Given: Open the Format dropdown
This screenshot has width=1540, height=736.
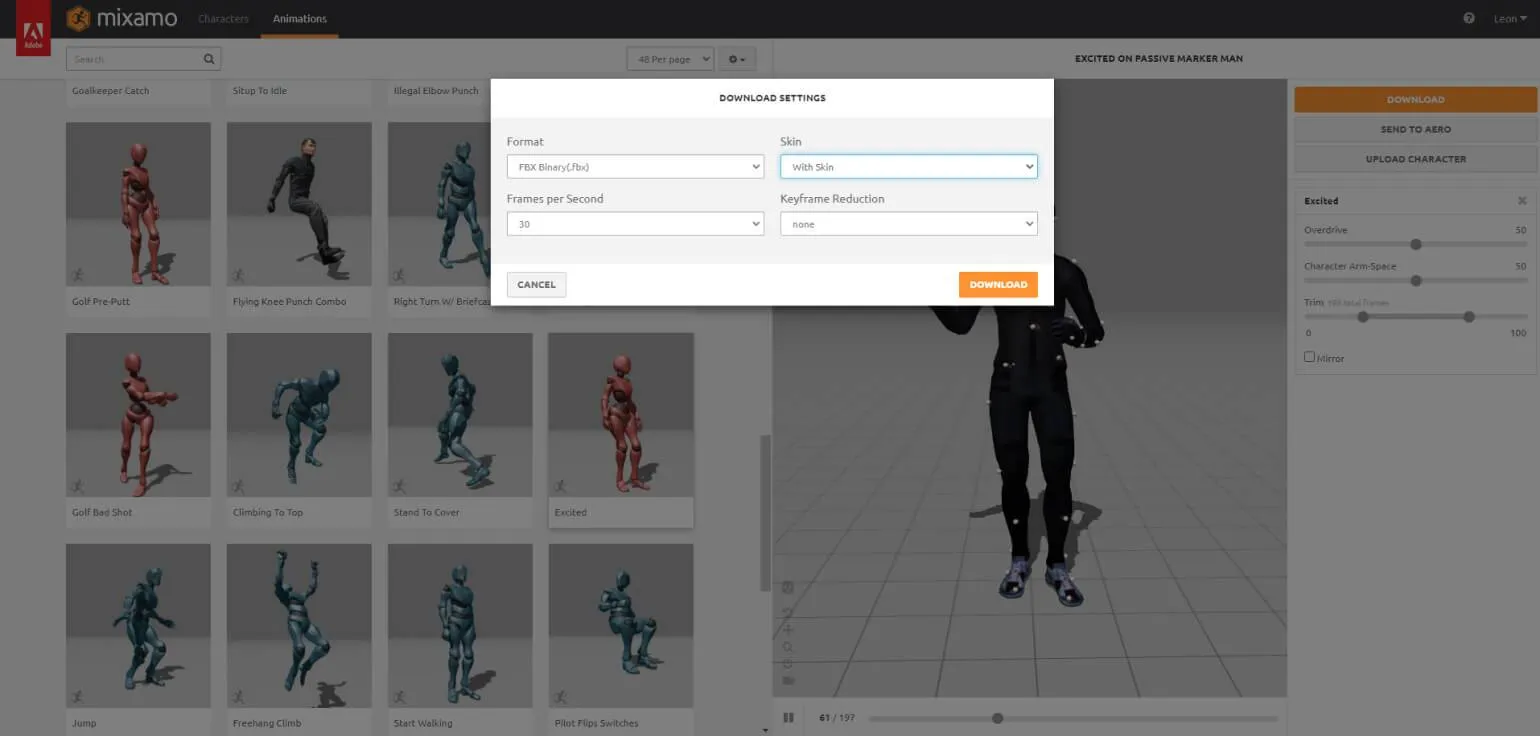Looking at the screenshot, I should [635, 167].
